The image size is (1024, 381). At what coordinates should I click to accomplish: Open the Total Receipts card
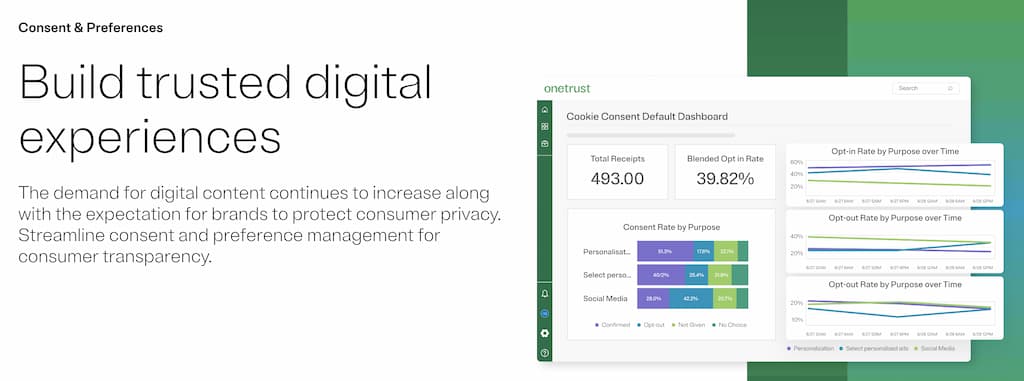[x=617, y=172]
